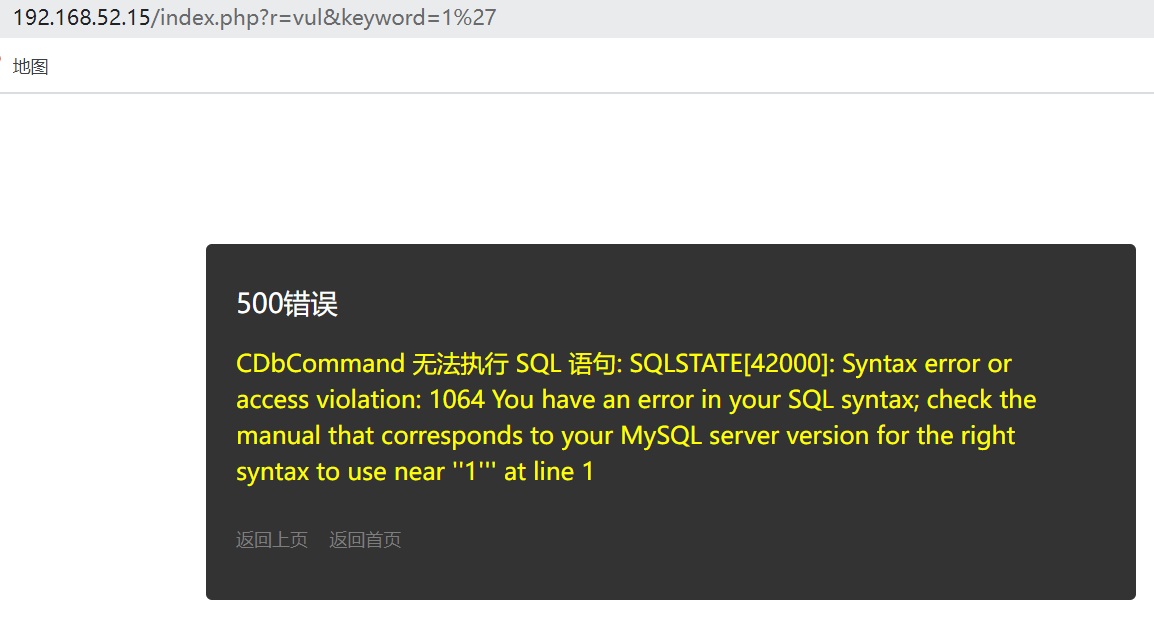Click the 'at line 1' text
Screen dimensions: 1154x638
[548, 472]
